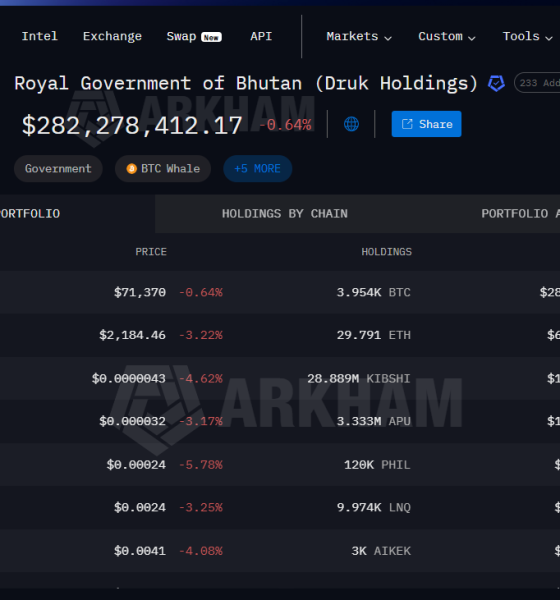
Task: Click the $71,370 BTC price
Action: [140, 292]
